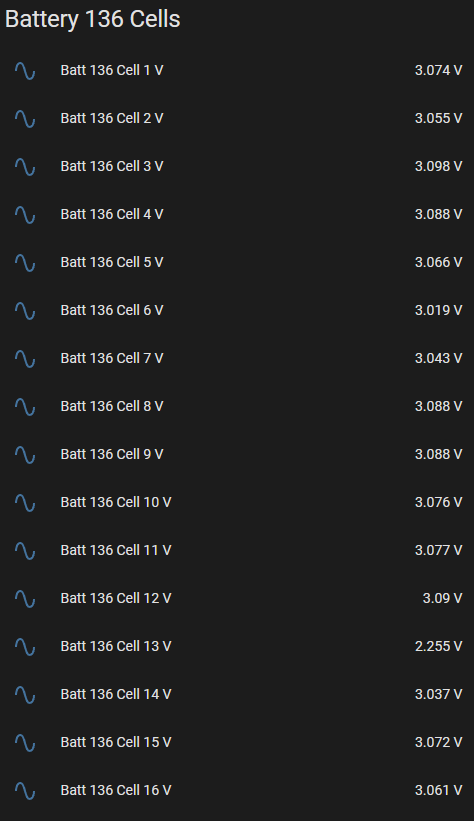Click the 3.09 V value of Cell 12
This screenshot has width=474, height=821.
pos(443,598)
